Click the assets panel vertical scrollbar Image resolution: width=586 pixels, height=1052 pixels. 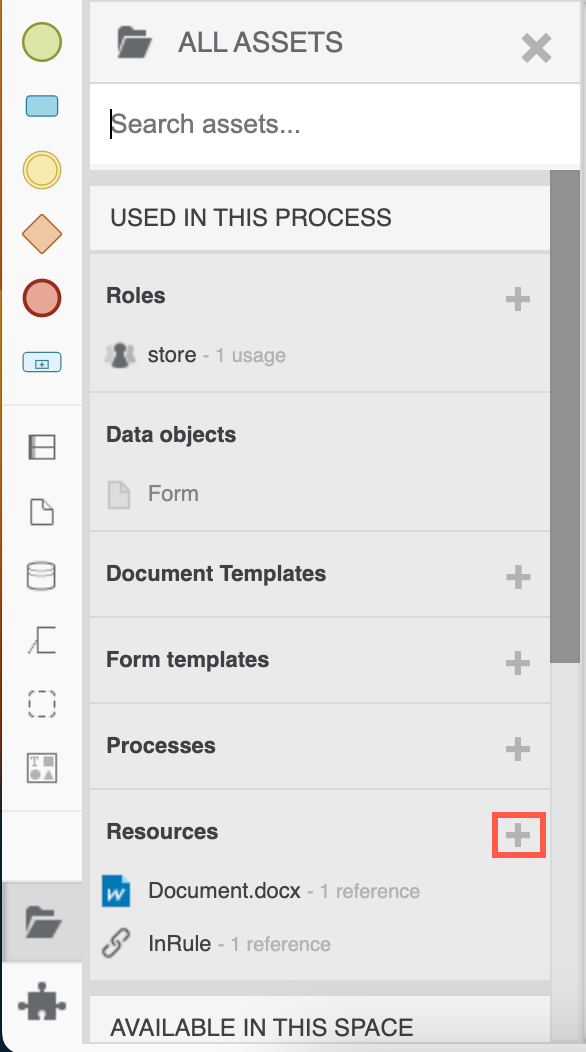pos(565,417)
